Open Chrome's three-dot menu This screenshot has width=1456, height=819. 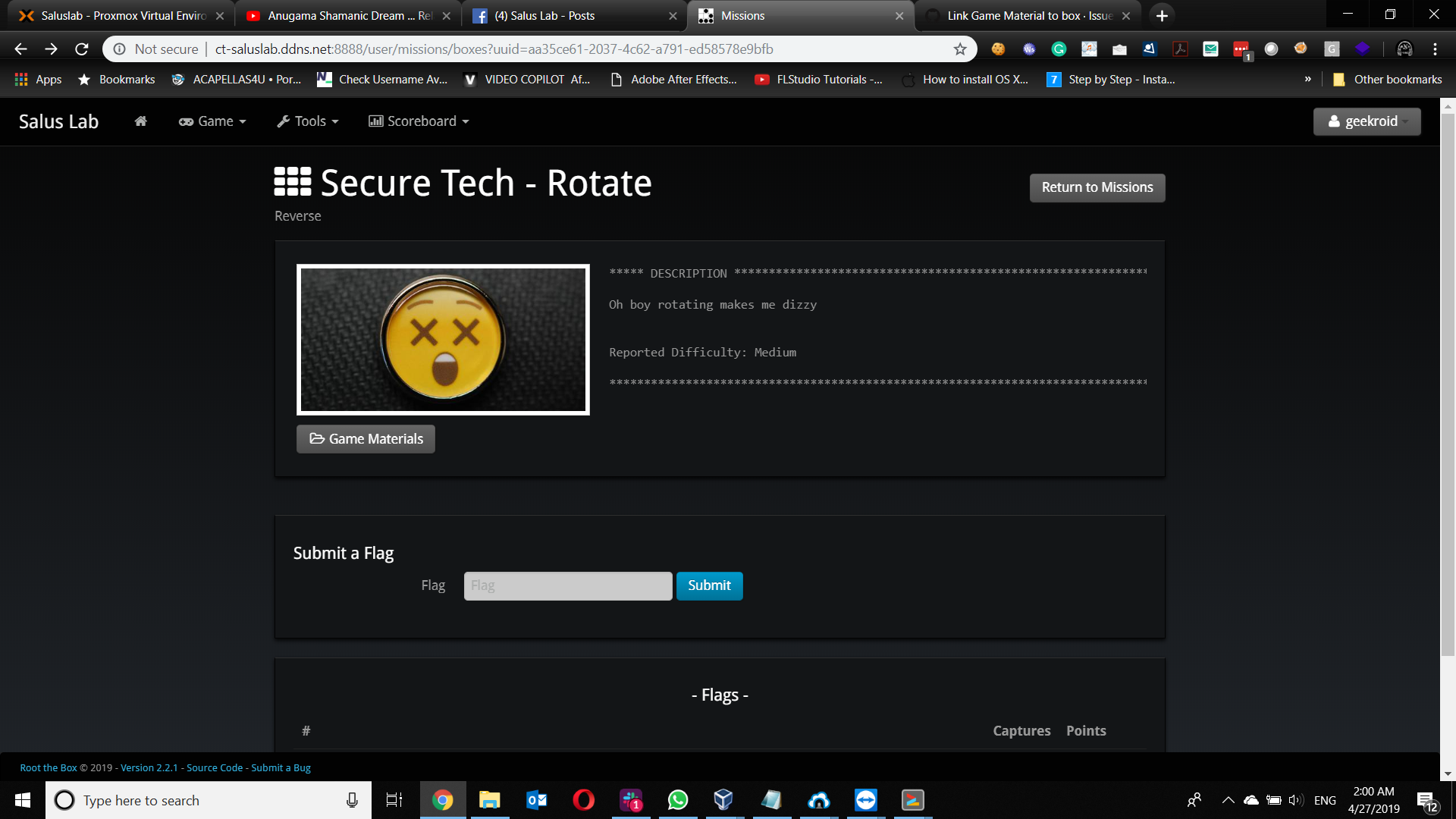click(x=1435, y=49)
